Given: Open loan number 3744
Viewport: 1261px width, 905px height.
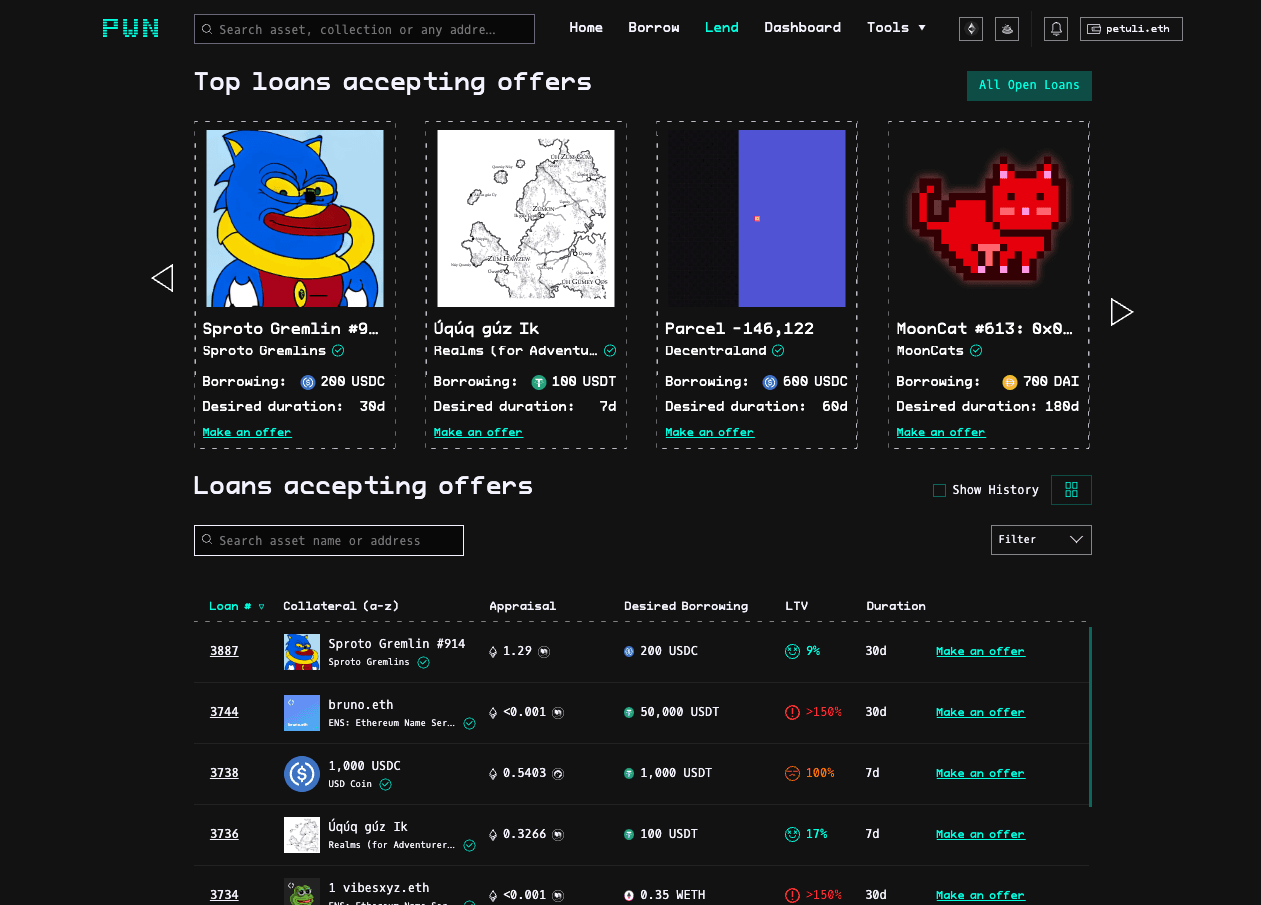Looking at the screenshot, I should tap(224, 712).
